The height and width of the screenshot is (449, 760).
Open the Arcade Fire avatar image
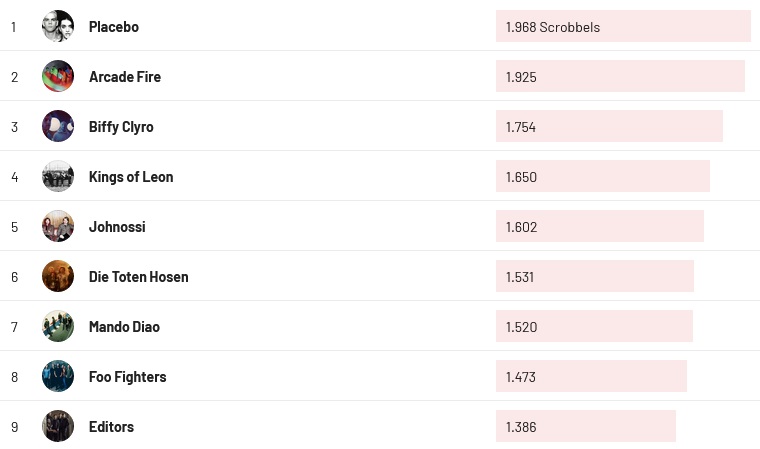(58, 77)
